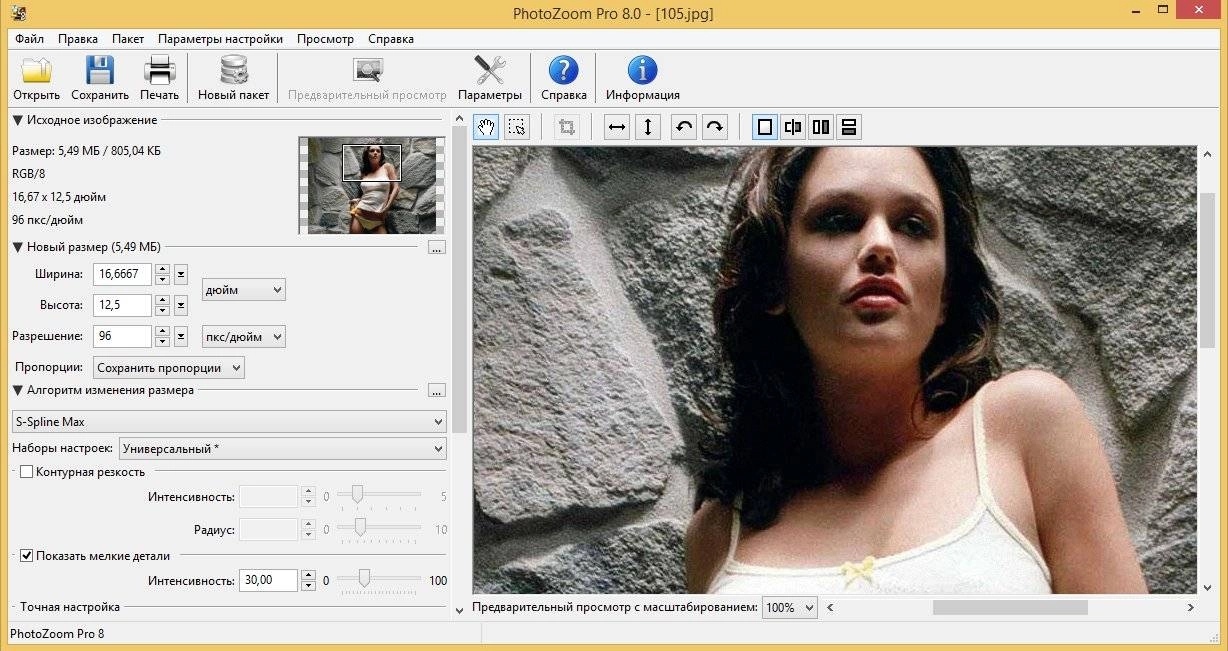Viewport: 1228px width, 651px height.
Task: Open Новый размер options ellipsis button
Action: tap(436, 247)
